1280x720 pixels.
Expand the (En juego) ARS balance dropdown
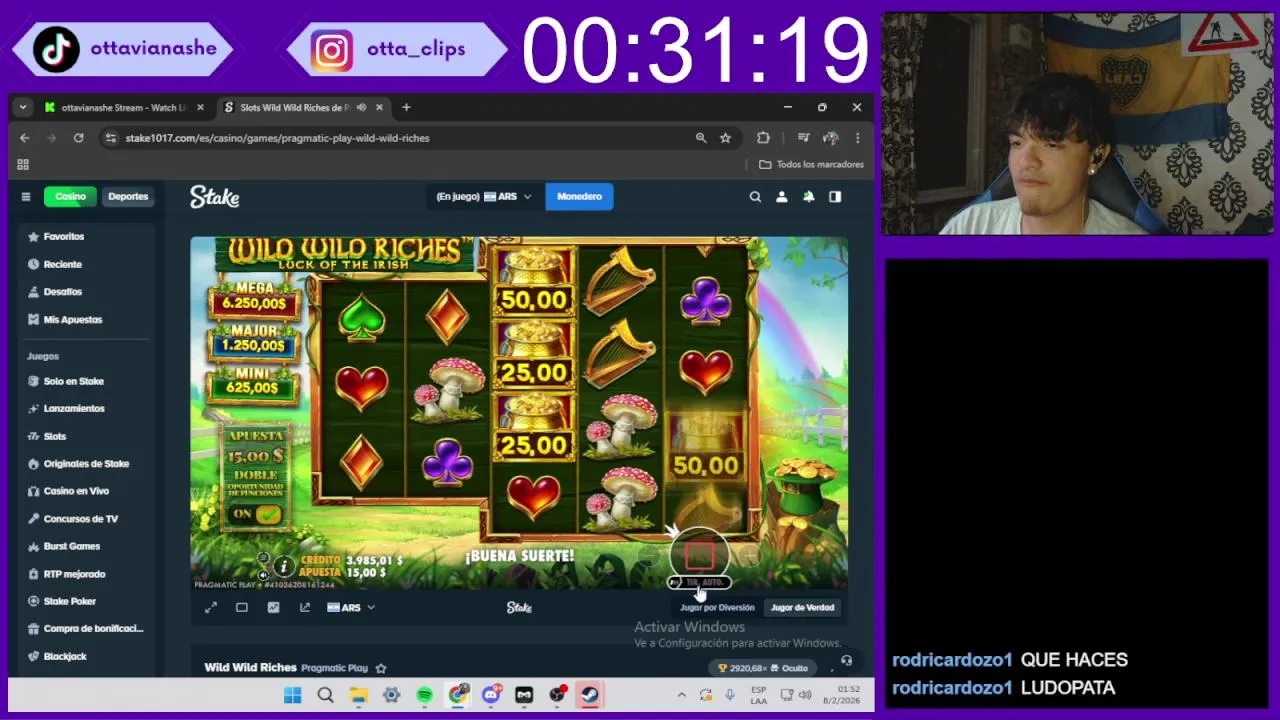[x=483, y=197]
